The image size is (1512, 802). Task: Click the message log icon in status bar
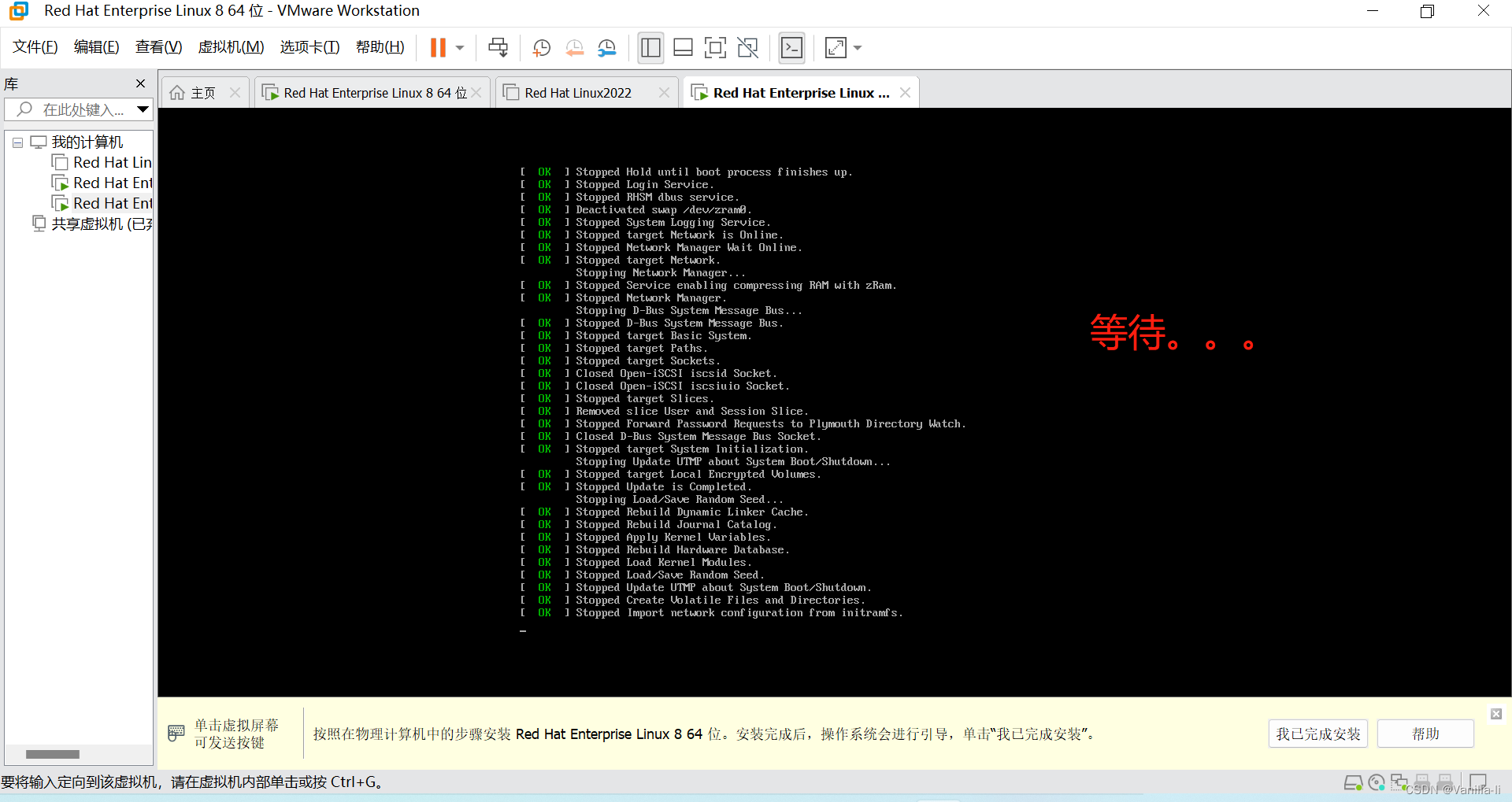click(1478, 782)
